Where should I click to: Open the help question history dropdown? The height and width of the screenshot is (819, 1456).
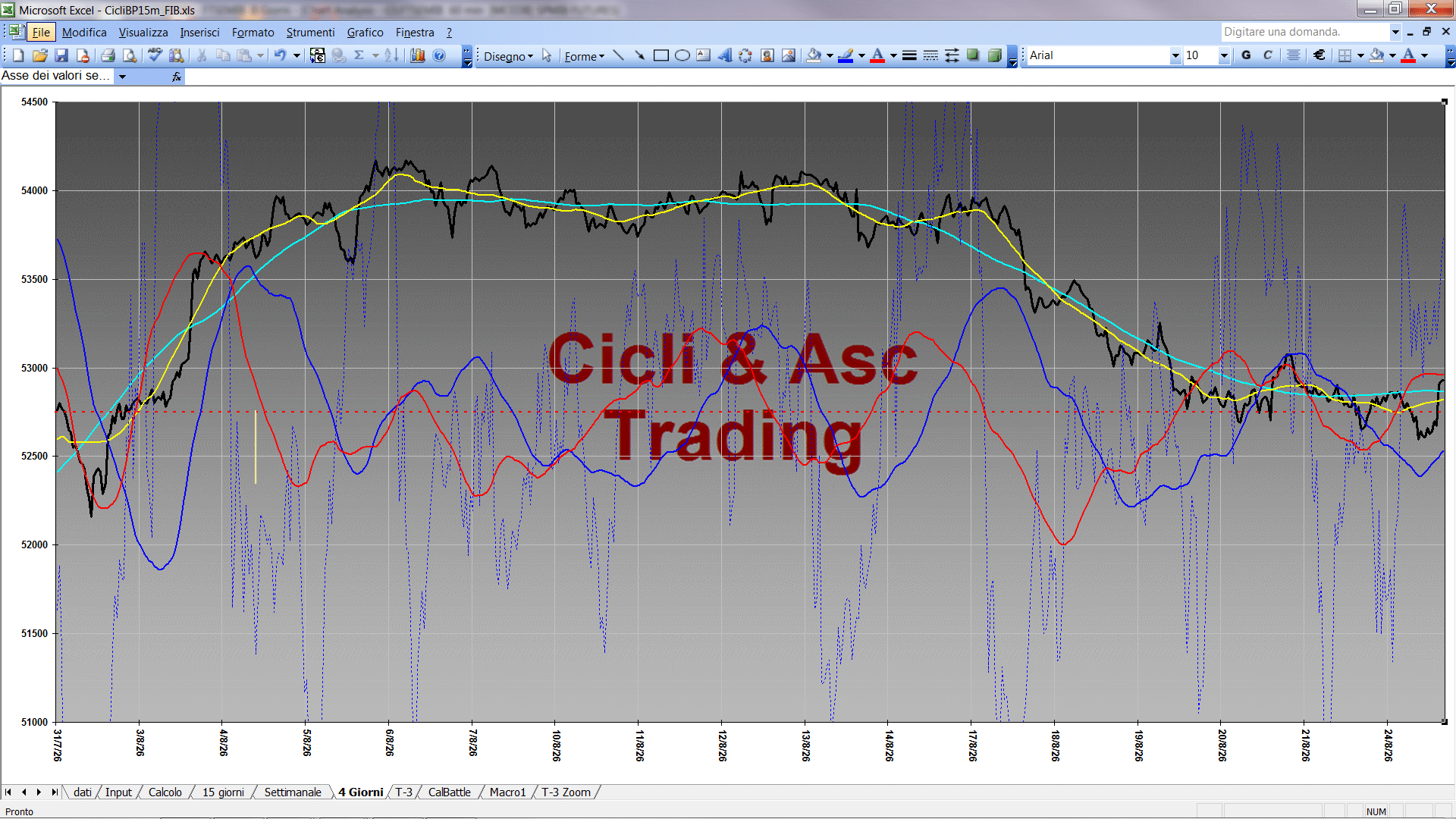pyautogui.click(x=1395, y=32)
